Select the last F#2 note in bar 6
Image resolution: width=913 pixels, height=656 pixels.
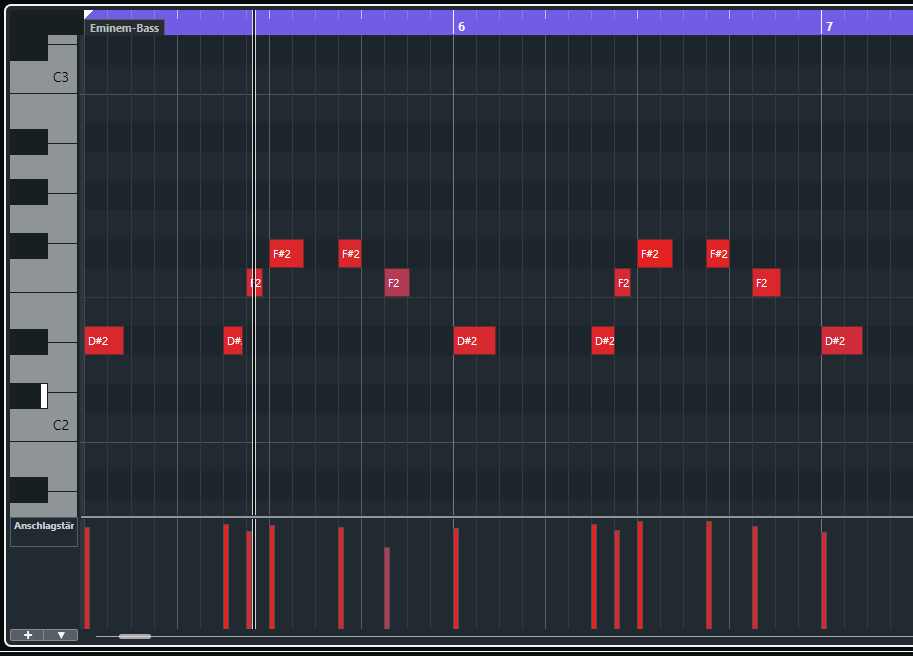pos(718,254)
